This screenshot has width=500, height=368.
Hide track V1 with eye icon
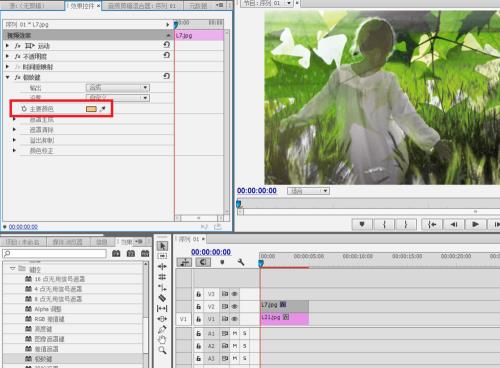point(234,319)
